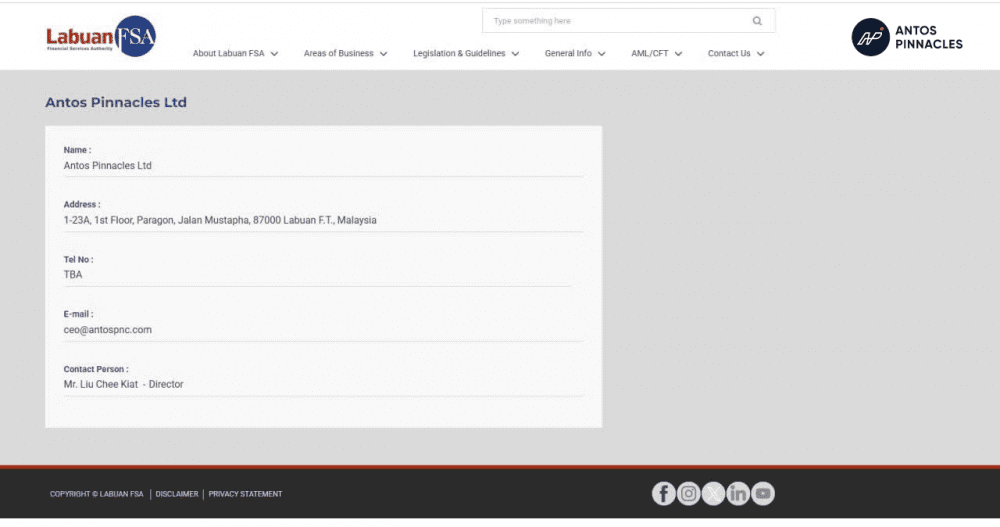Click the Antos Pinnacles Ltd page heading
This screenshot has width=1000, height=527.
click(x=116, y=102)
